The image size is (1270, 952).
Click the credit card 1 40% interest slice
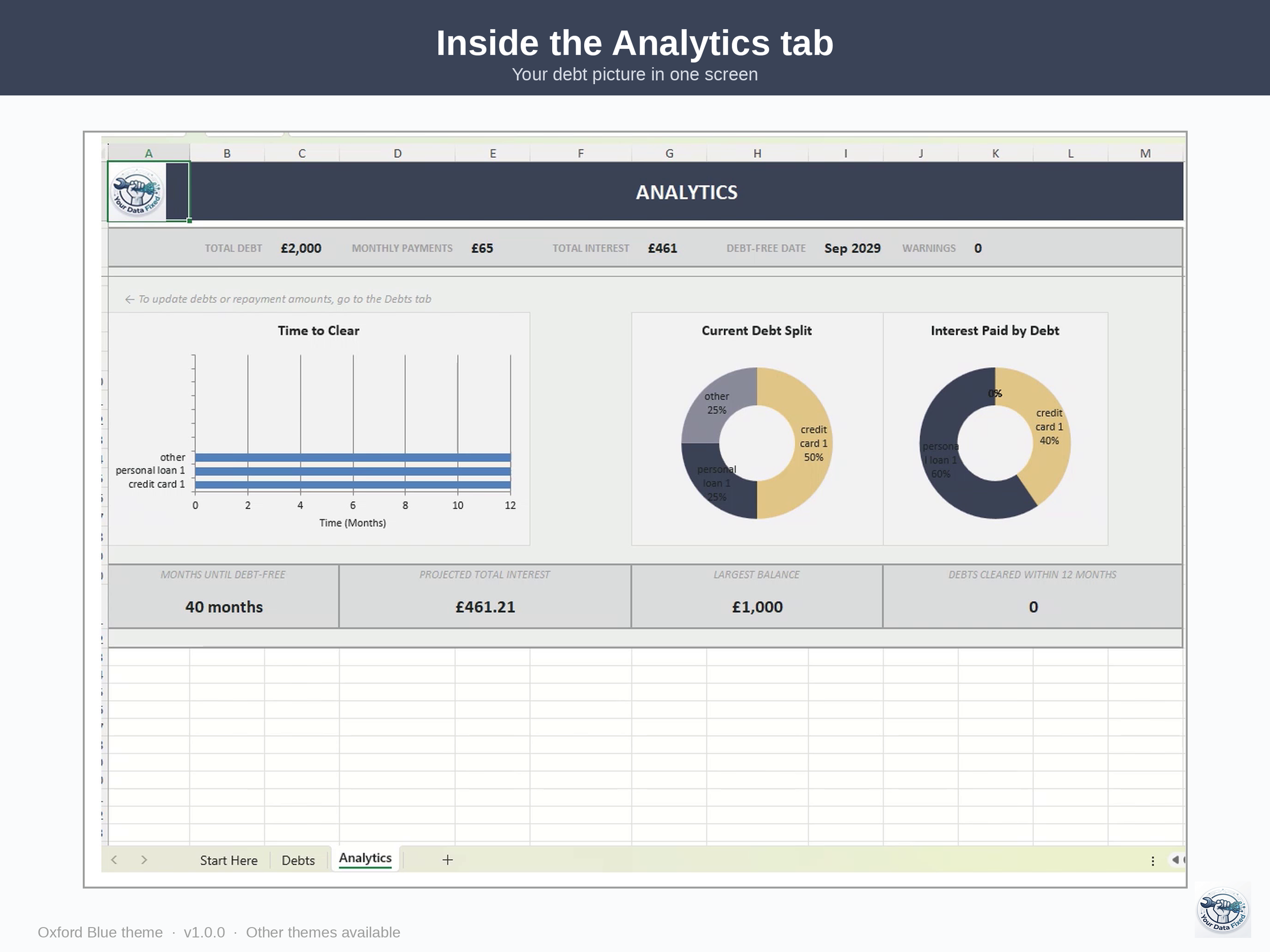click(1049, 427)
